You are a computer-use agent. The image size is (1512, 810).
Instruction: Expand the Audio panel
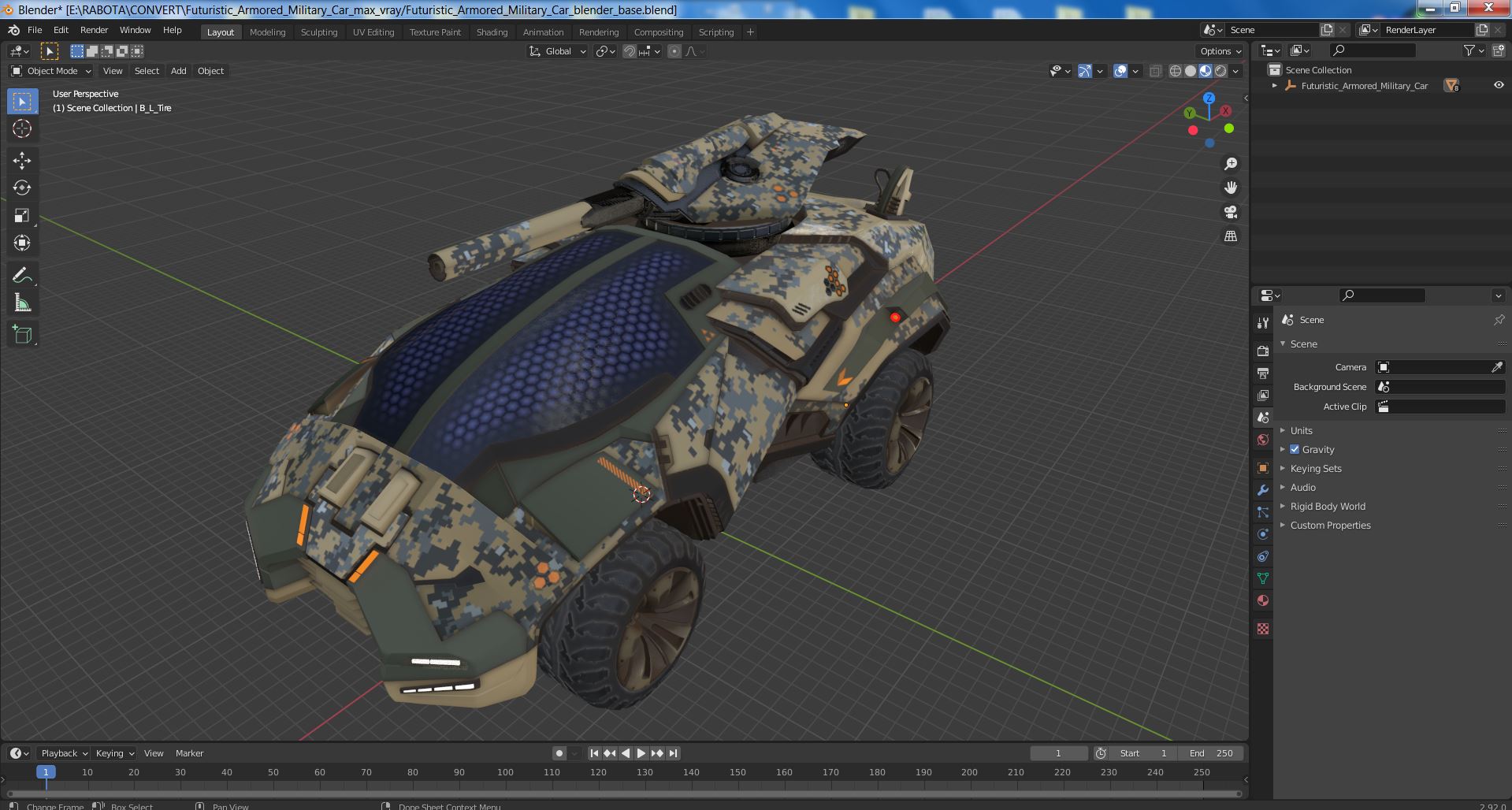[x=1302, y=487]
